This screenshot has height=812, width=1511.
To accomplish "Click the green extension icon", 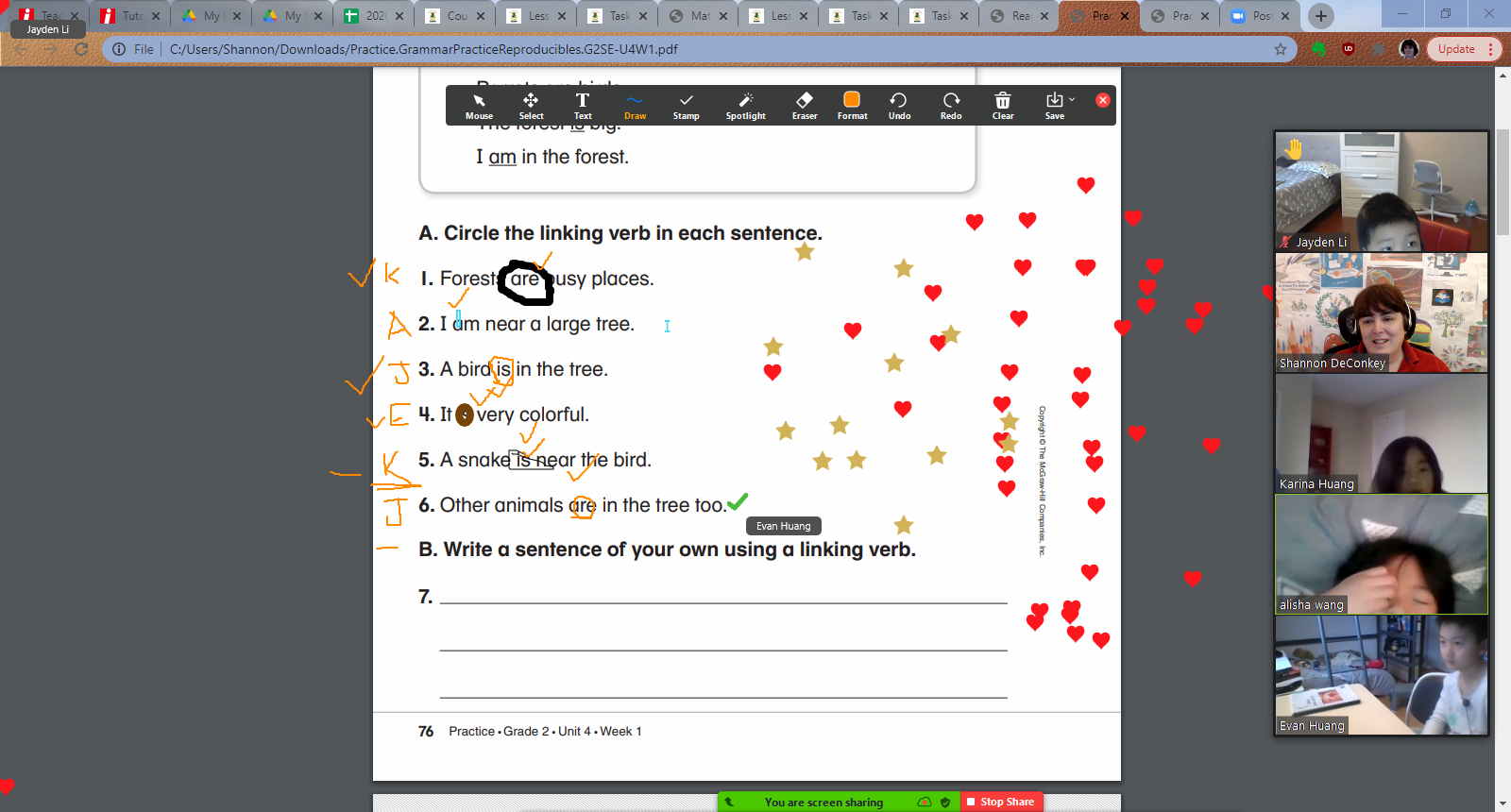I will pyautogui.click(x=1319, y=49).
